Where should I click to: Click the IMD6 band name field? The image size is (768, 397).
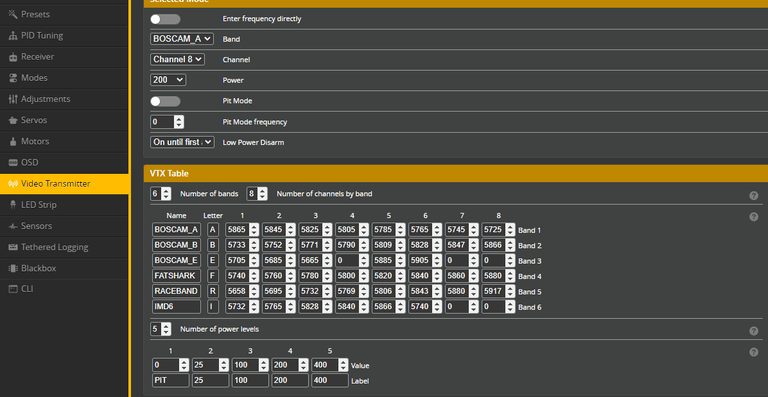coord(176,307)
